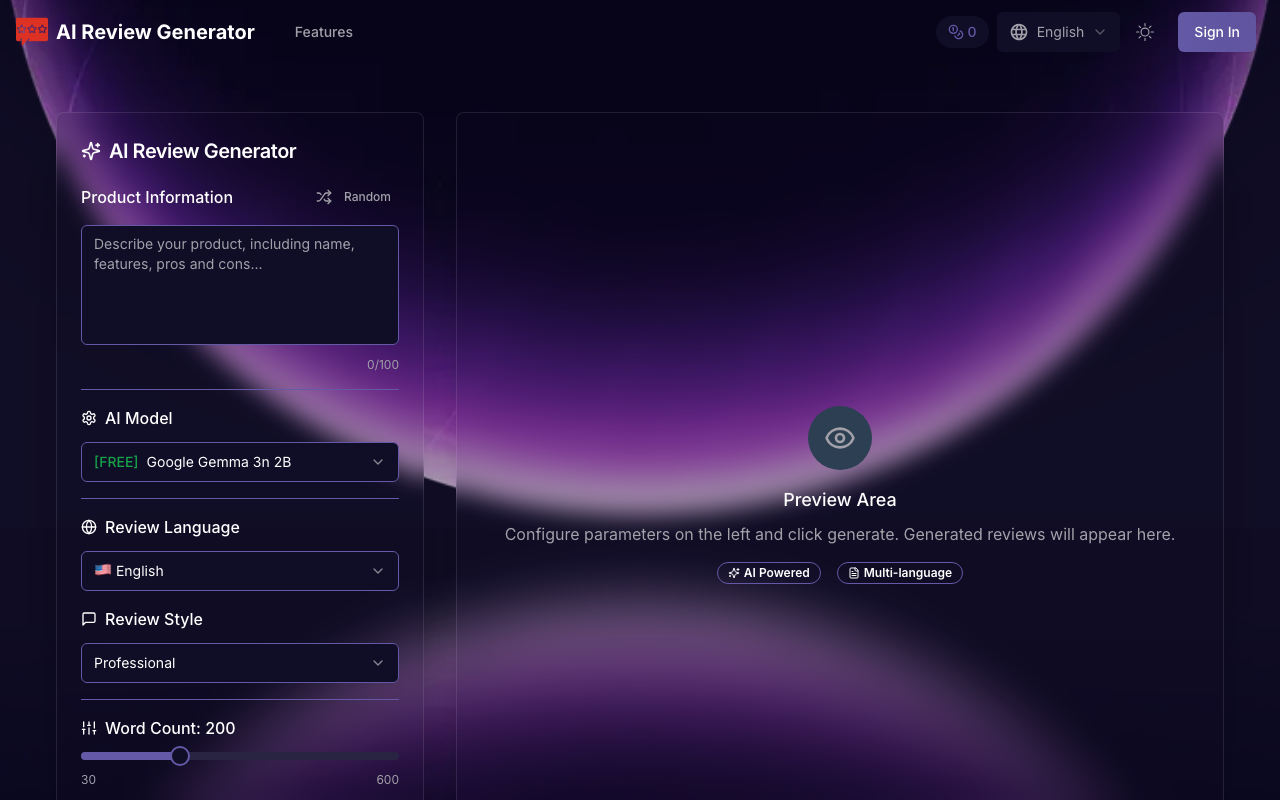Screen dimensions: 1280x800
Task: Click the globe icon beside Review Language
Action: pos(89,527)
